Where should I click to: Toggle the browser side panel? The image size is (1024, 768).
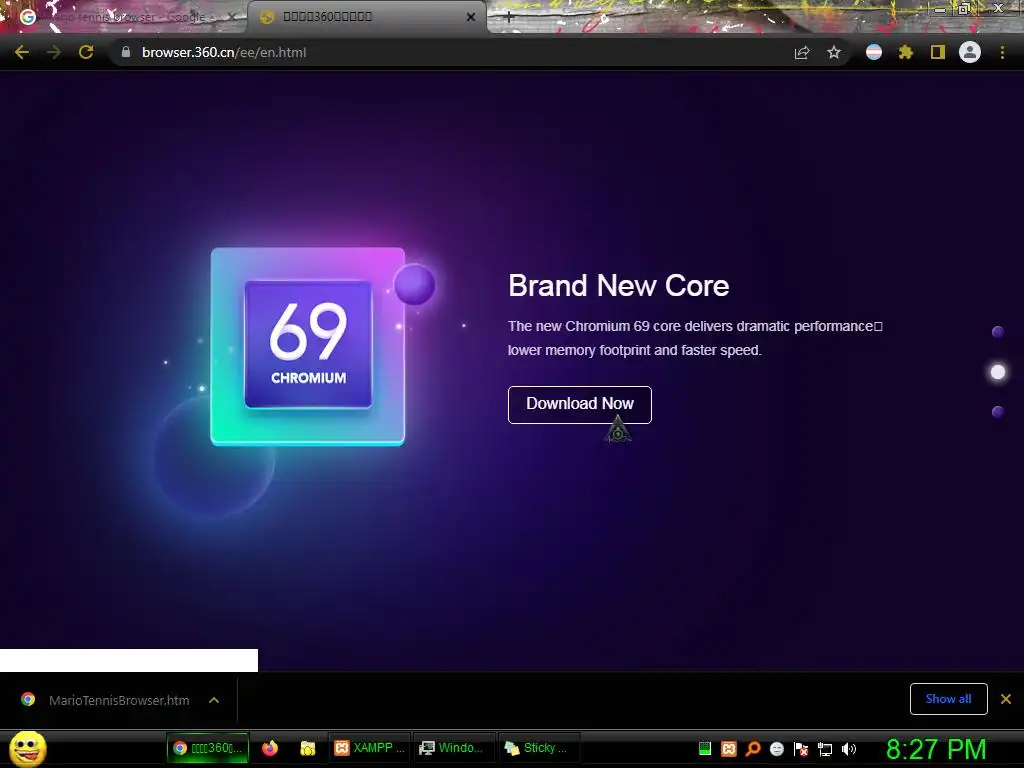pyautogui.click(x=938, y=52)
